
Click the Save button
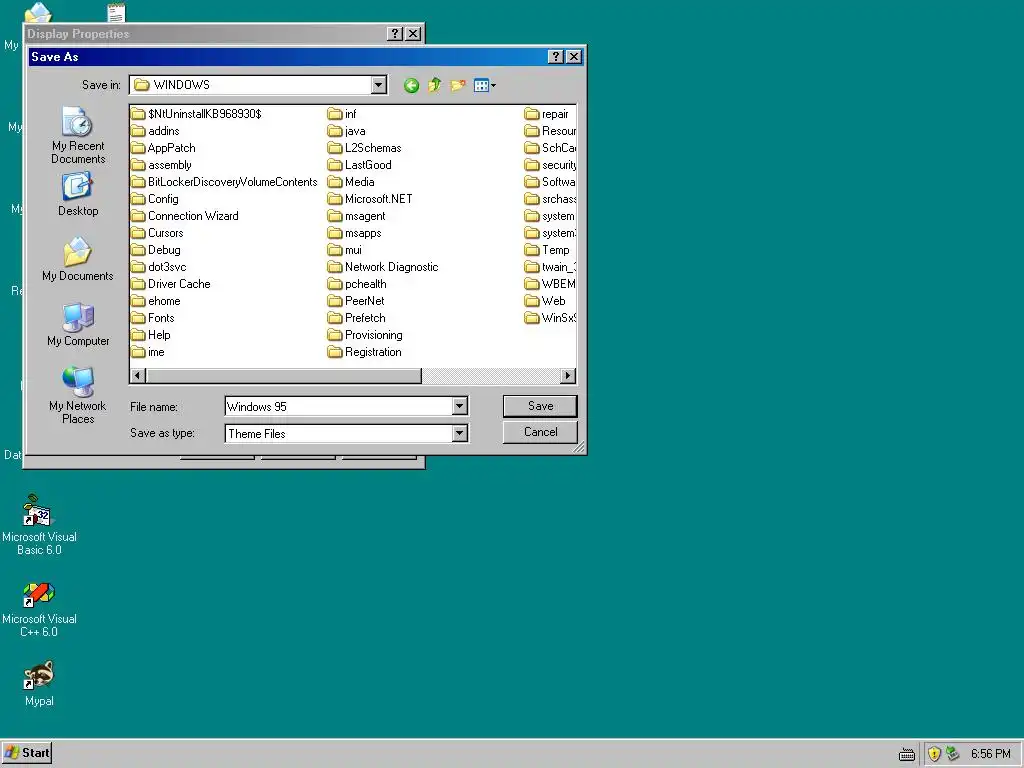coord(540,406)
